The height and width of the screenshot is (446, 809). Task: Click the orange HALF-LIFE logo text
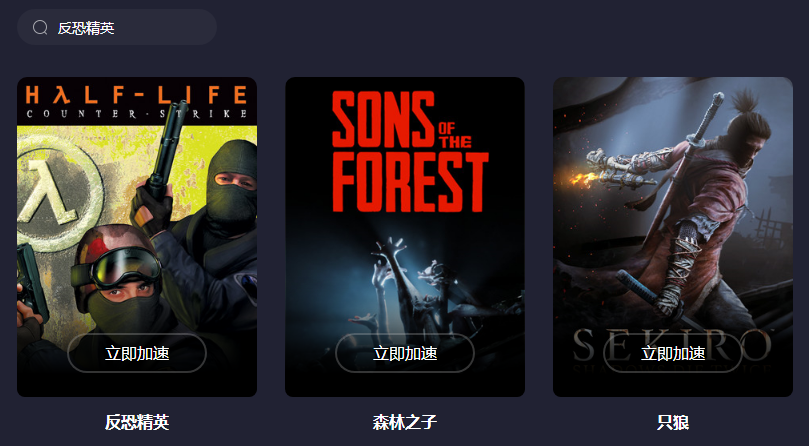136,95
